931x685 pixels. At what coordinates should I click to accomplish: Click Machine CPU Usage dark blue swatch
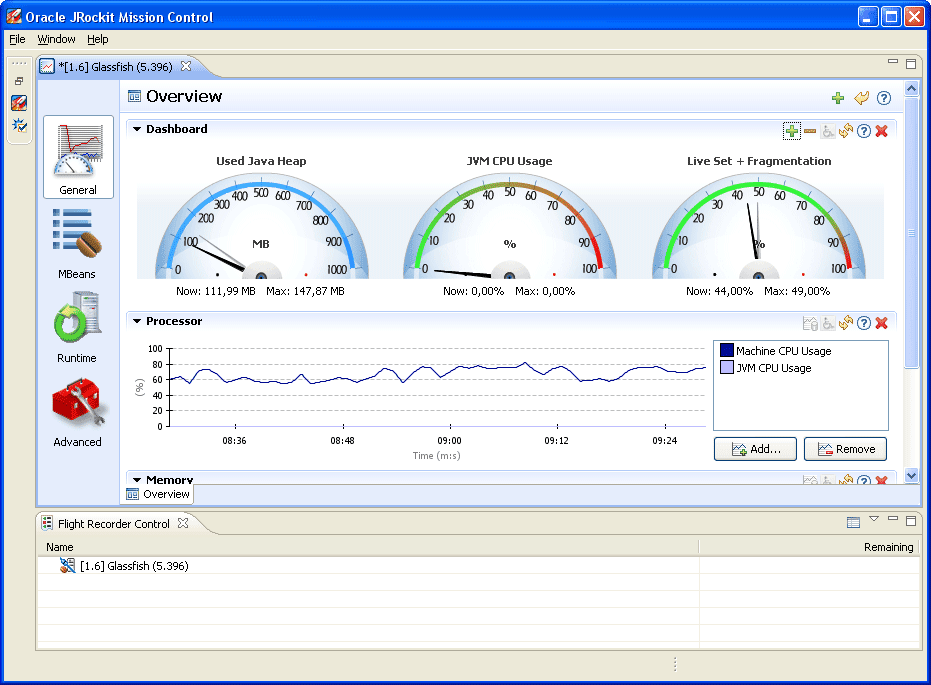pos(727,350)
